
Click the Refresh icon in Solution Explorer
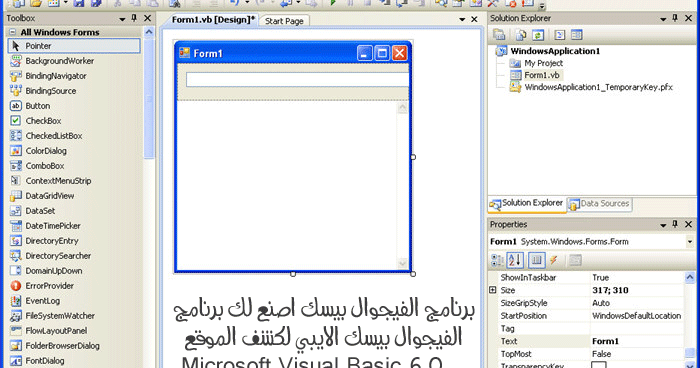(x=538, y=35)
